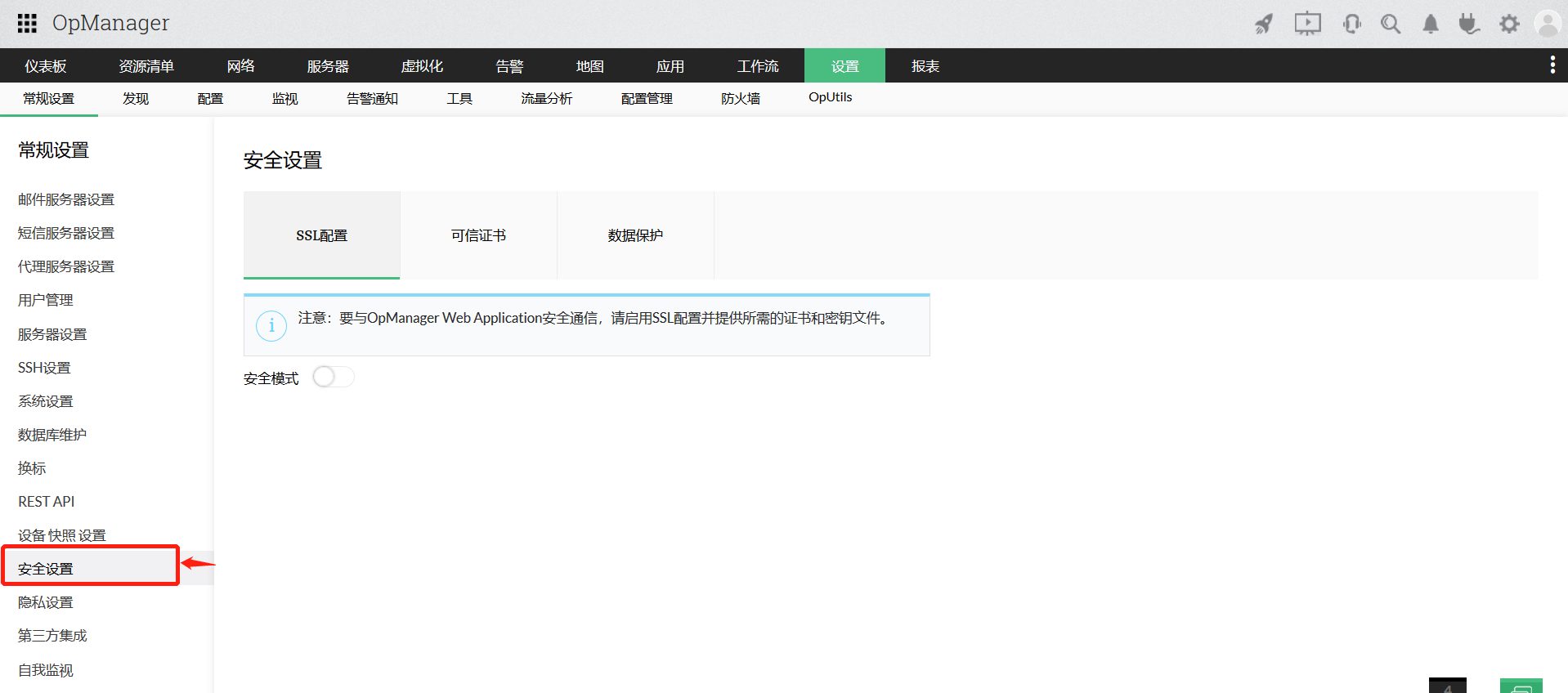
Task: Open REST API settings link
Action: [x=47, y=502]
